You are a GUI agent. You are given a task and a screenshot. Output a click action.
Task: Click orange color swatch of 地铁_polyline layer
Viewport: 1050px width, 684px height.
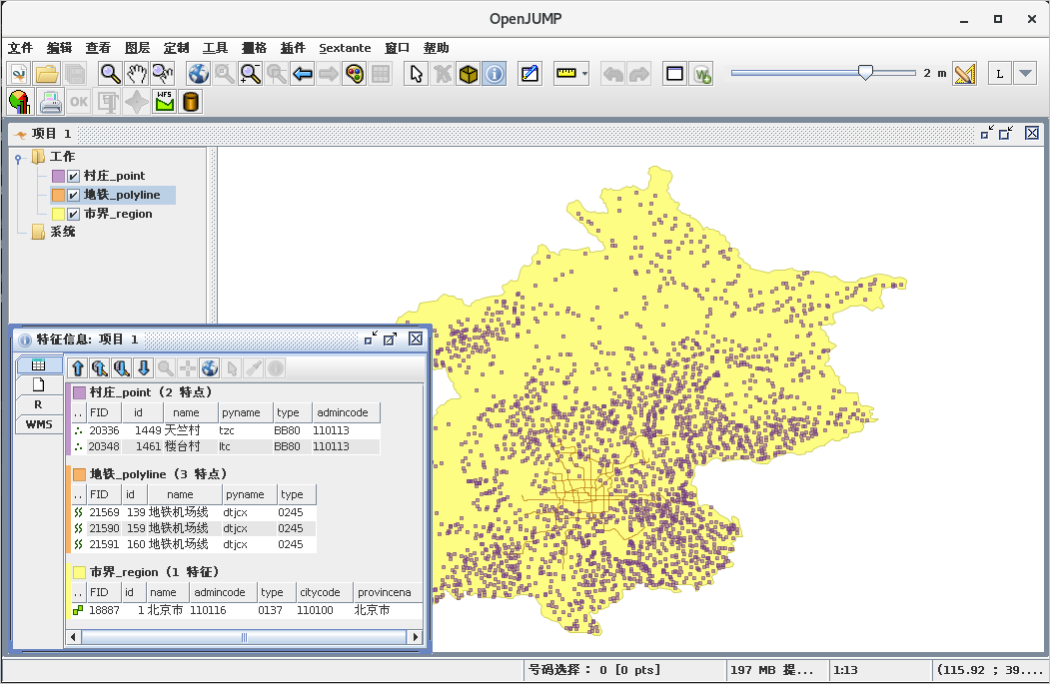pos(58,195)
